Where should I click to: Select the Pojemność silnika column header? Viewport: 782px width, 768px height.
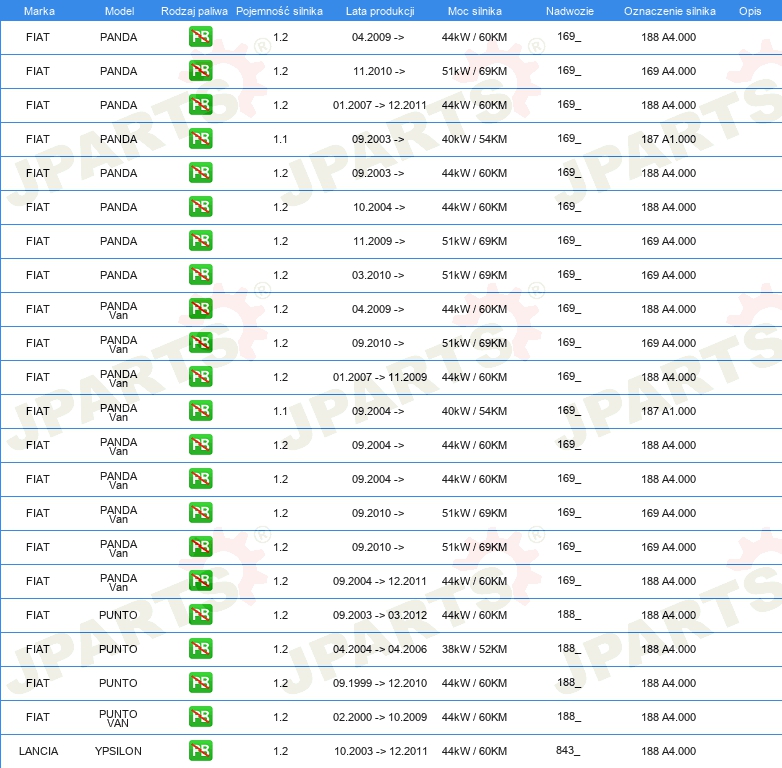pos(279,11)
